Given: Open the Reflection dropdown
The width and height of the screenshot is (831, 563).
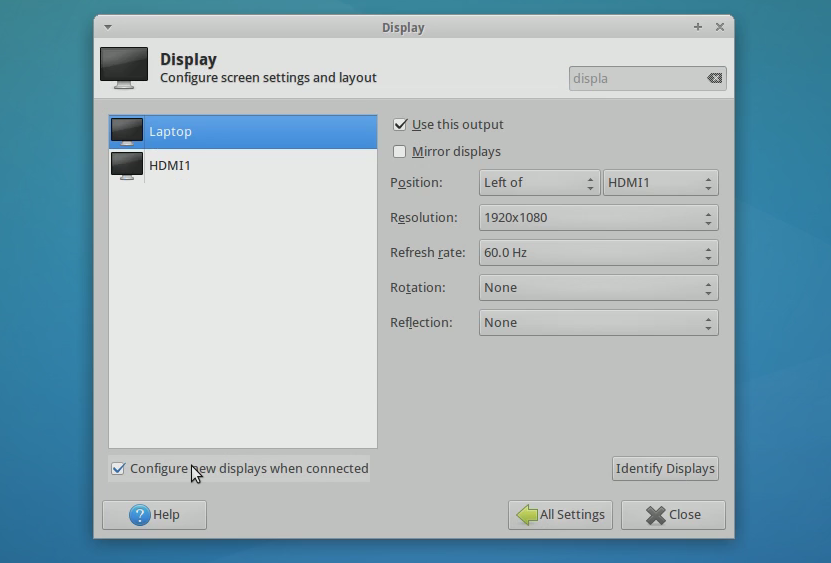Looking at the screenshot, I should coord(599,322).
